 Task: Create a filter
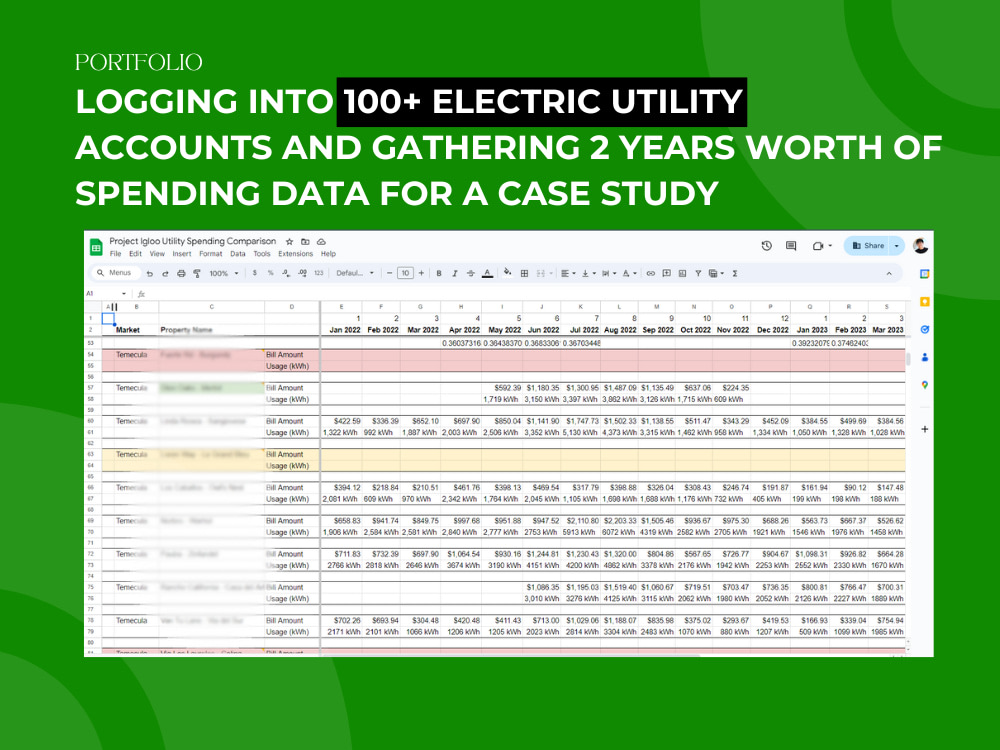point(698,274)
